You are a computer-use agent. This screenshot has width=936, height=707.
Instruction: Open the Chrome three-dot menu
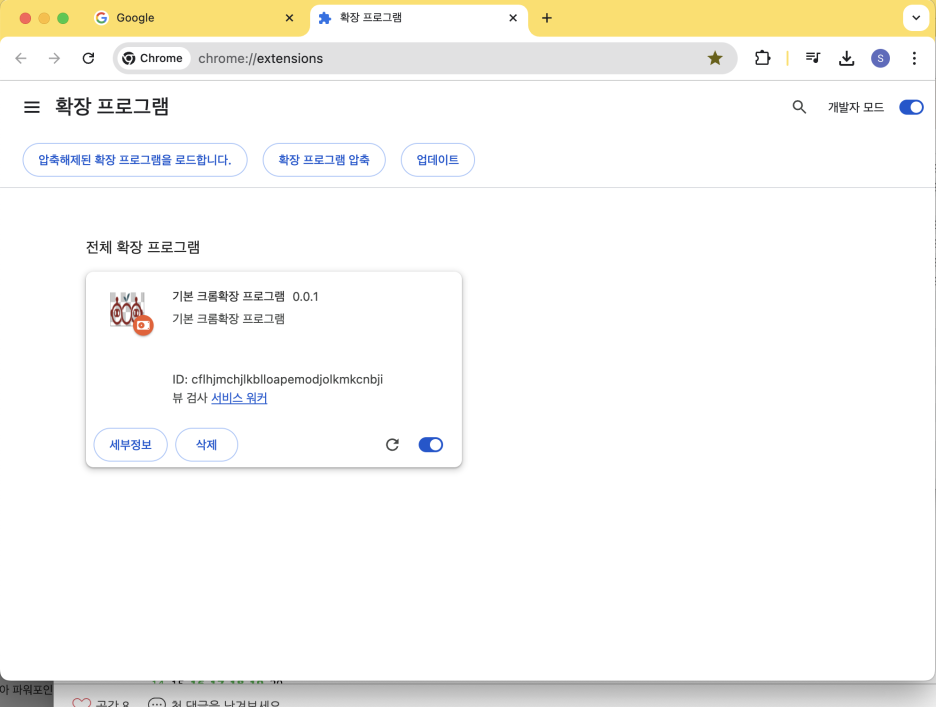914,58
